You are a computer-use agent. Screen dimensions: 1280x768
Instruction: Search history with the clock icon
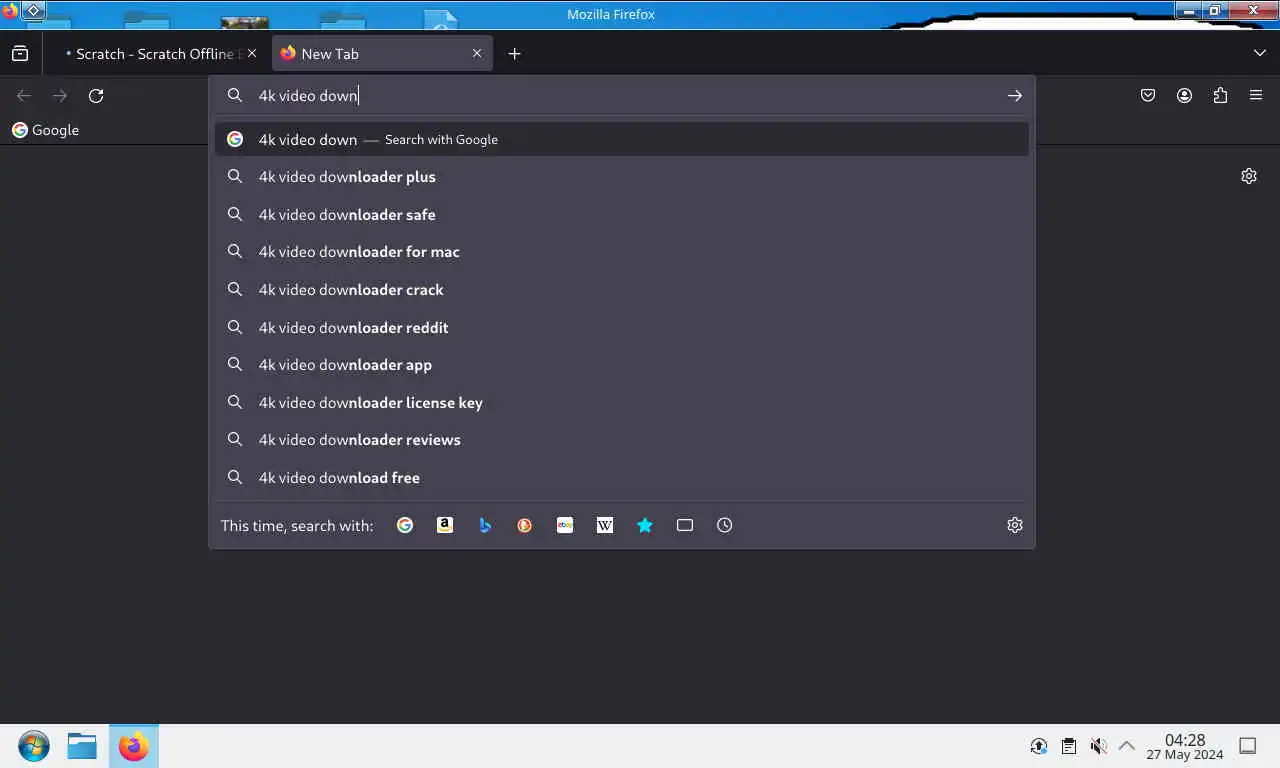pyautogui.click(x=725, y=525)
